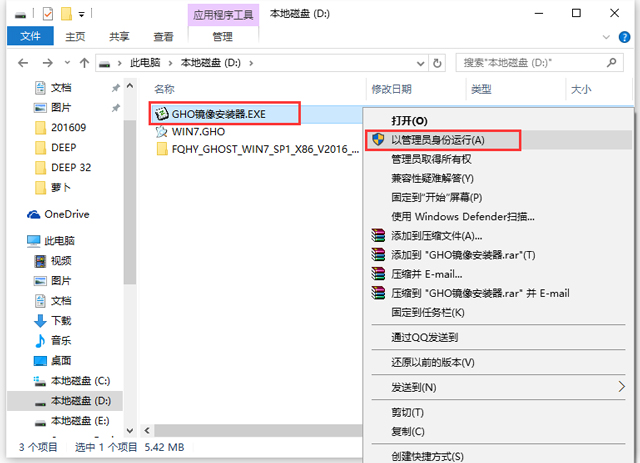Click the OneDrive cloud icon in sidebar

pyautogui.click(x=34, y=214)
